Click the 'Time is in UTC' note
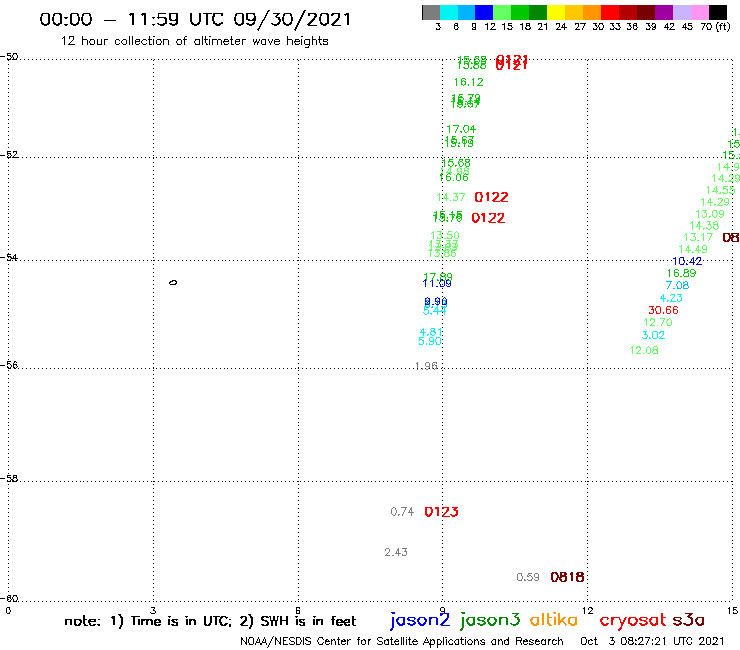 tap(180, 621)
